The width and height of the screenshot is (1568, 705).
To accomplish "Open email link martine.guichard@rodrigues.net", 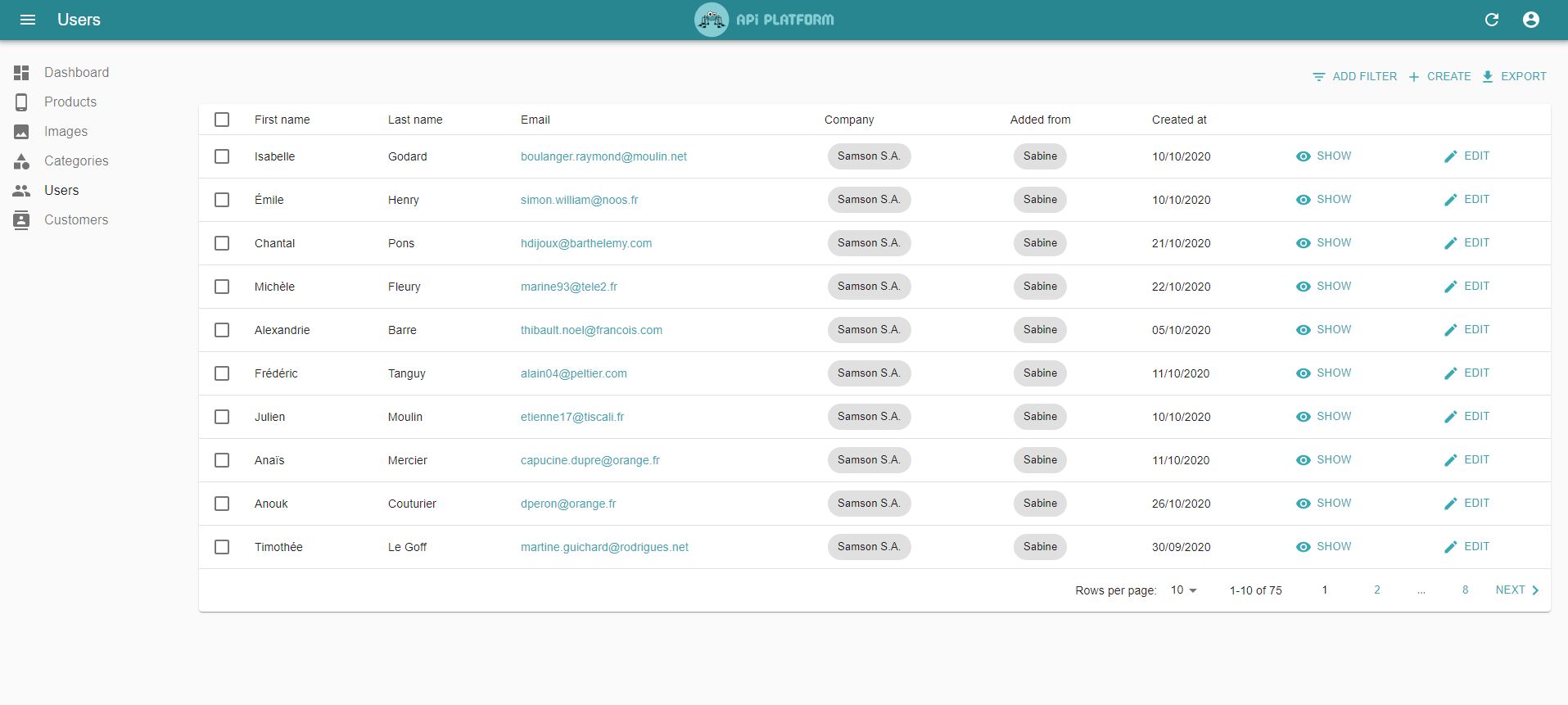I will click(604, 547).
